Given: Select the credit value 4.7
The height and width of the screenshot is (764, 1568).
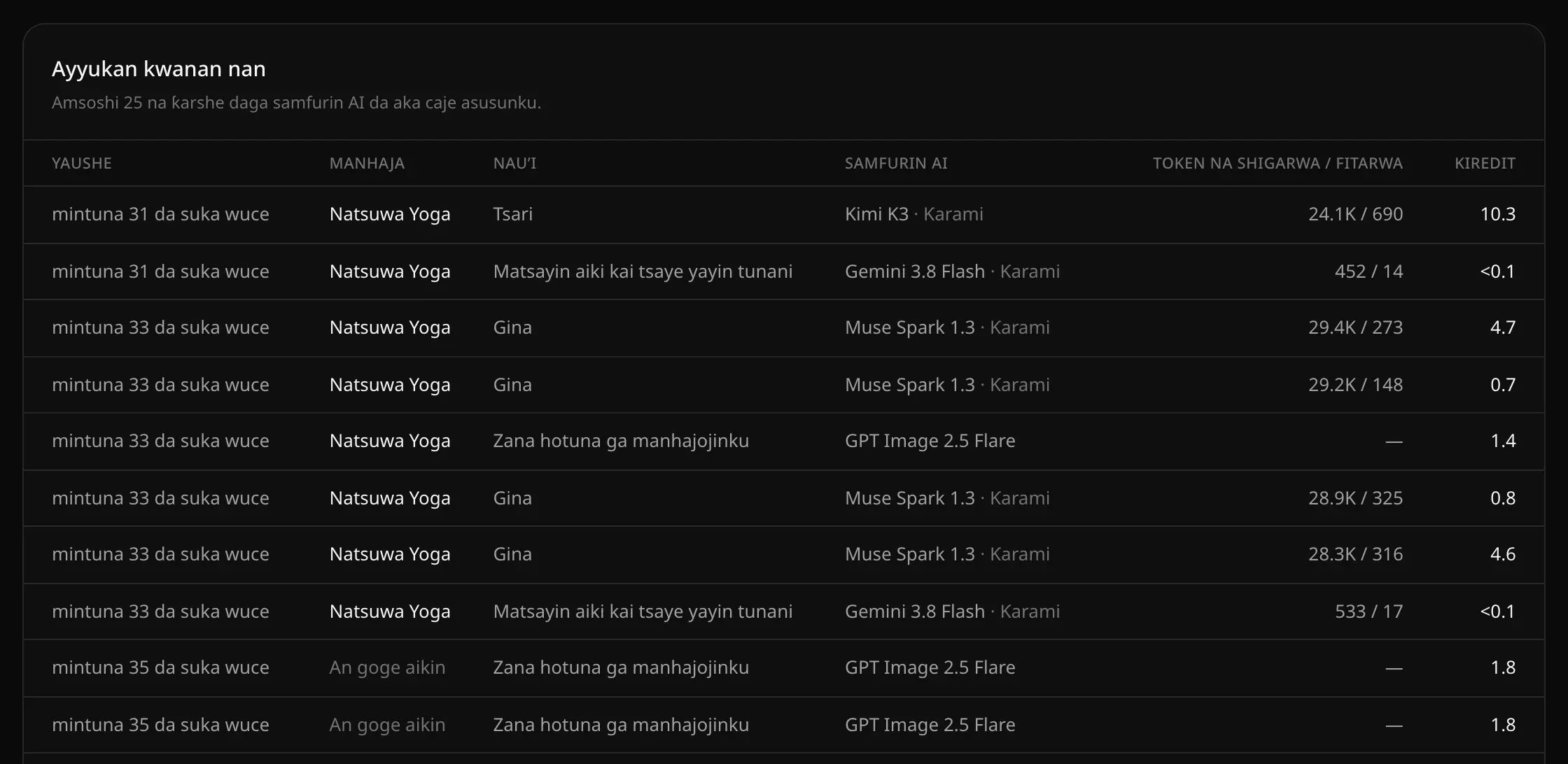Looking at the screenshot, I should coord(1502,327).
